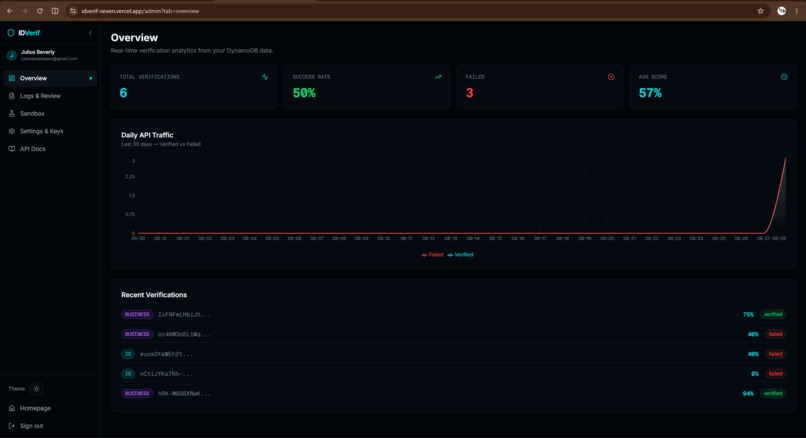Open API Docs in the sidebar
This screenshot has height=438, width=806.
[x=50, y=149]
